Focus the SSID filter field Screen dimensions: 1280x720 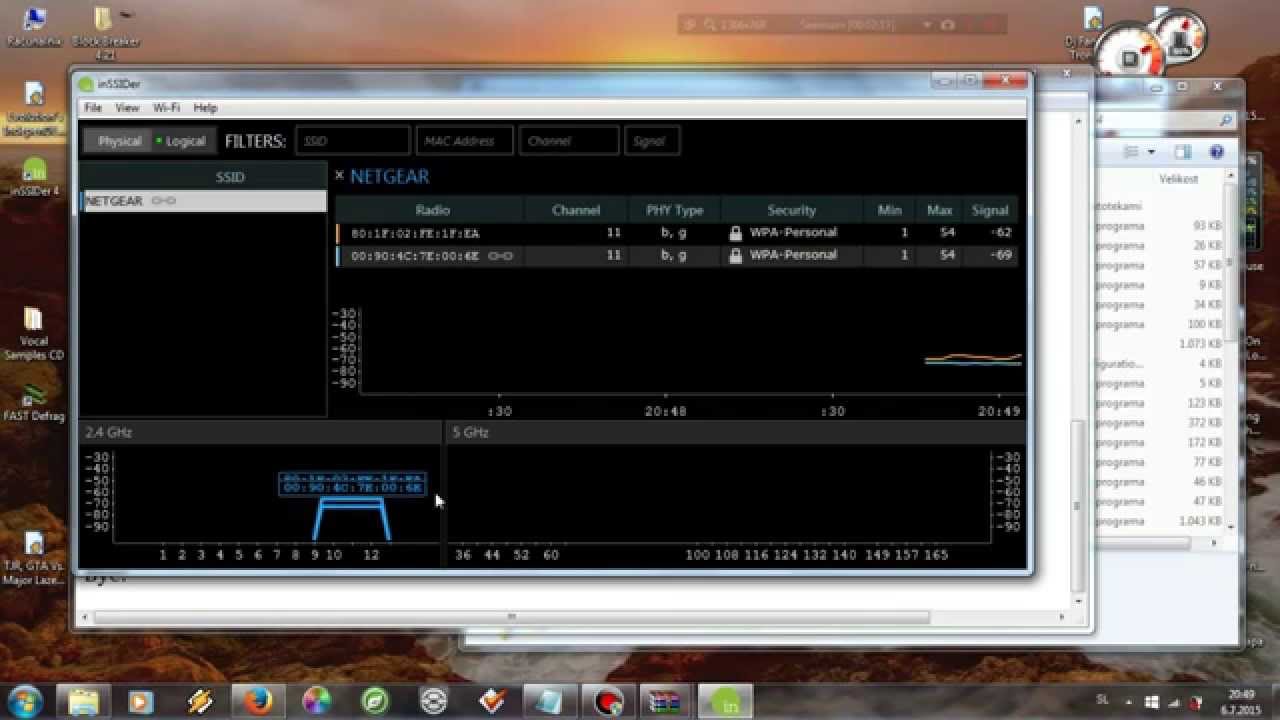(x=352, y=141)
